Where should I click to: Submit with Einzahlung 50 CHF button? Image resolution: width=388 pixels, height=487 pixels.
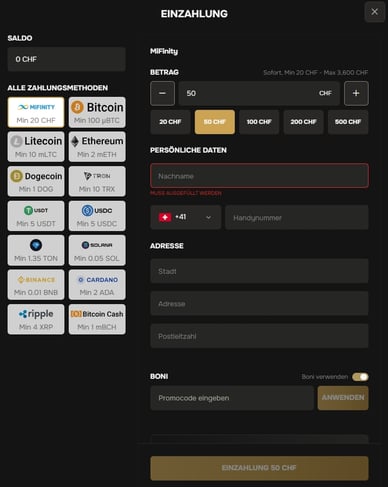coord(259,468)
